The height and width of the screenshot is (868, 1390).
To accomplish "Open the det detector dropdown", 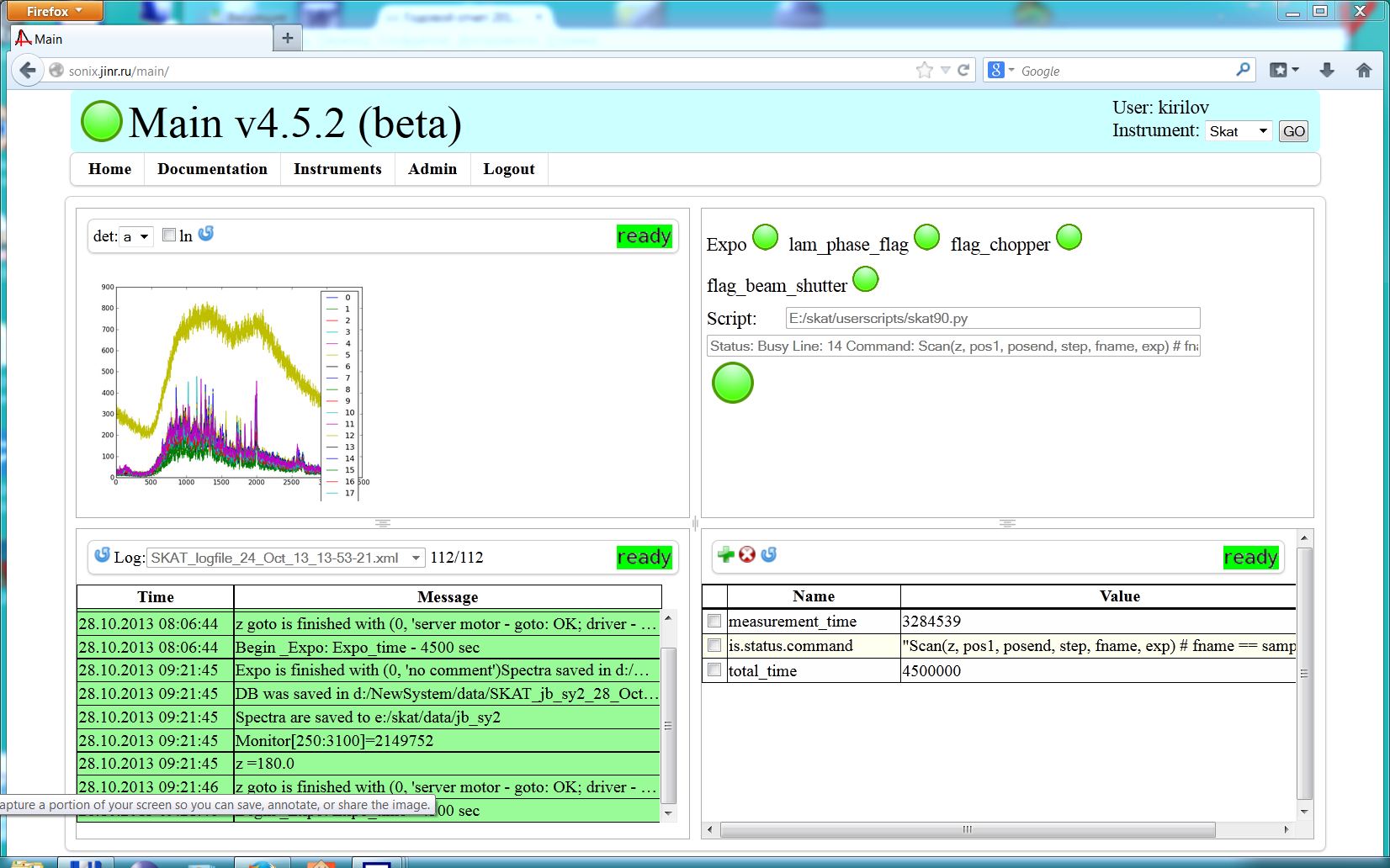I will click(x=135, y=237).
